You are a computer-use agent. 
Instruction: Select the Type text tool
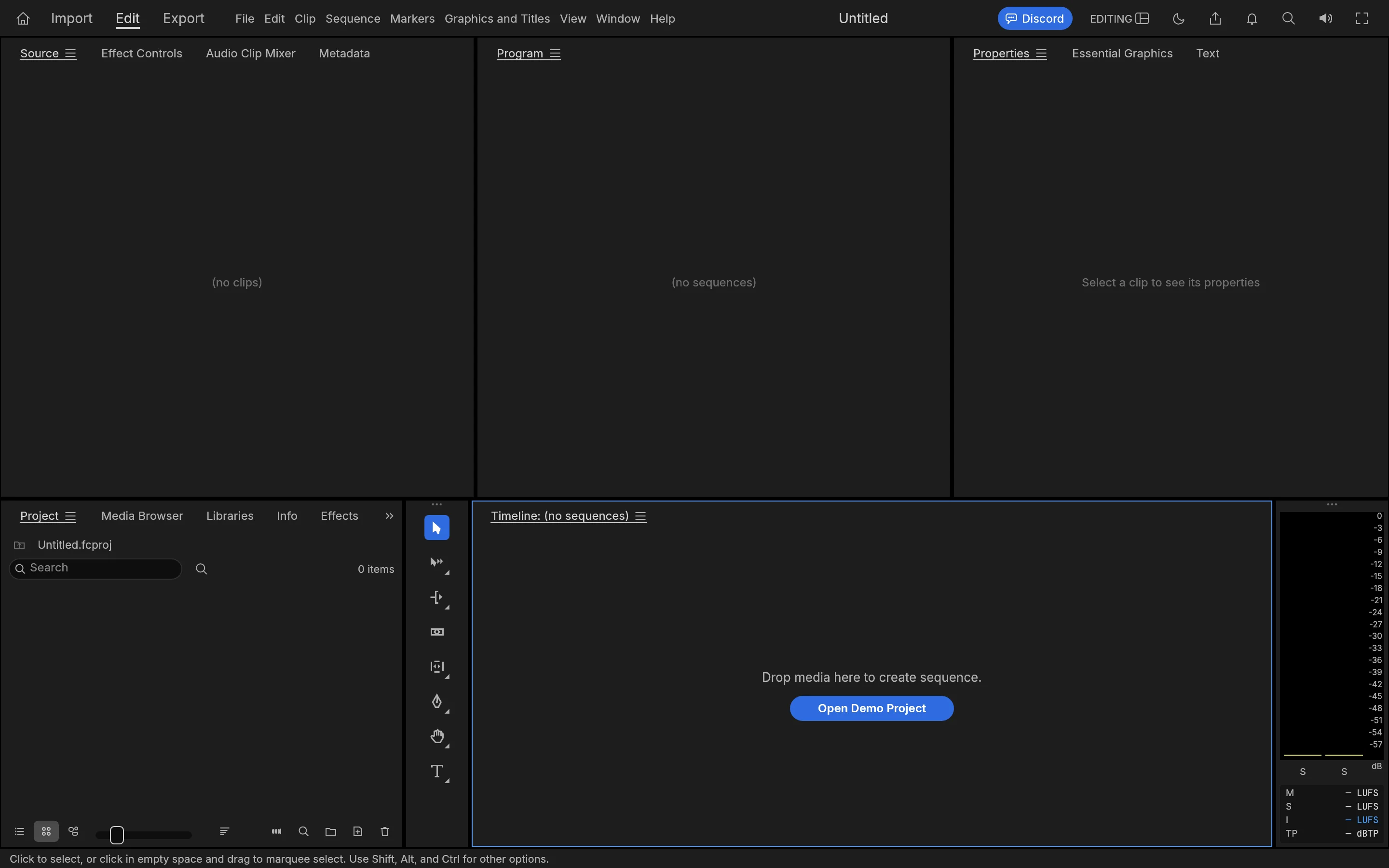coord(437,771)
